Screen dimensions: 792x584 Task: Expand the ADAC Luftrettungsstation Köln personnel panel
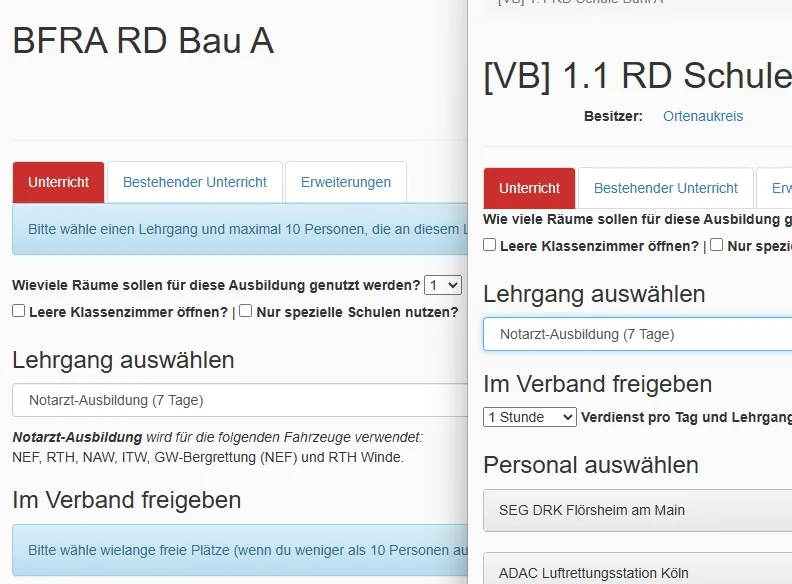637,571
